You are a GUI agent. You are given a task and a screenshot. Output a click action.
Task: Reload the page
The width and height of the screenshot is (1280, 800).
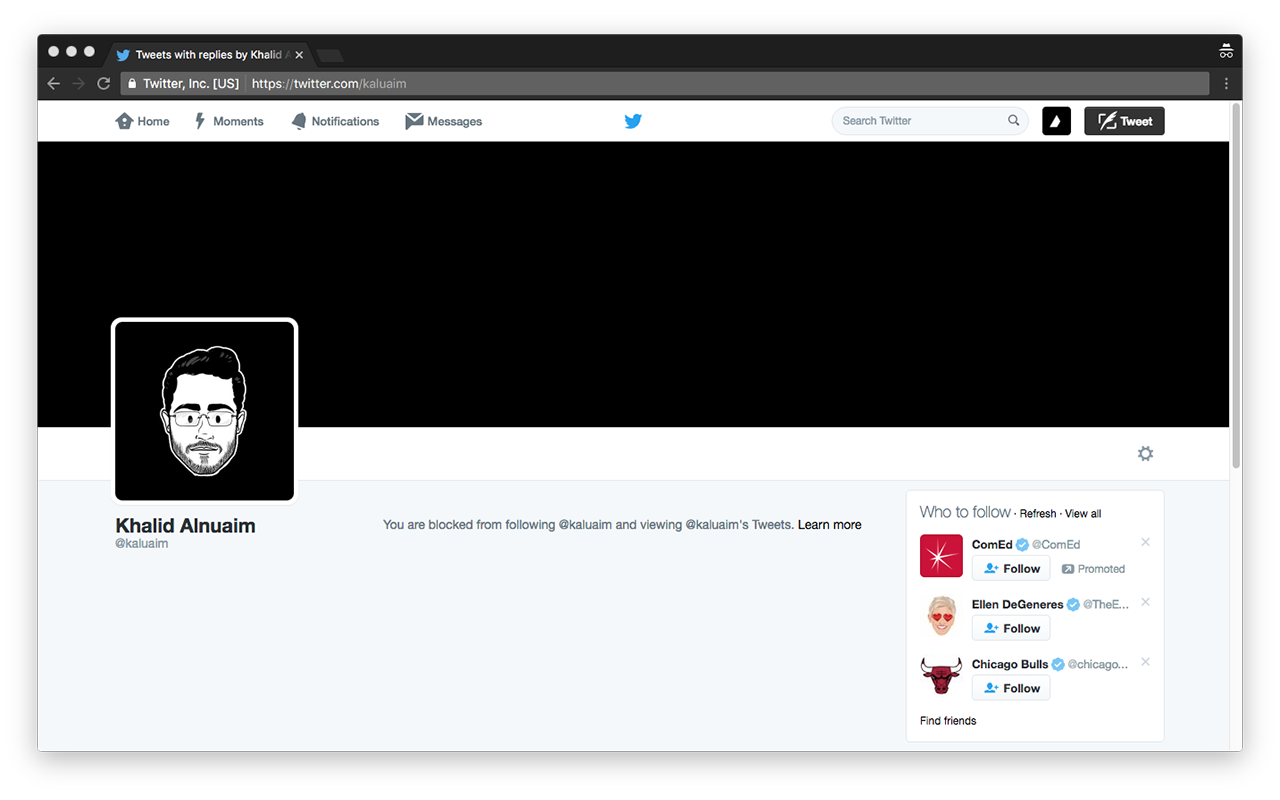click(103, 84)
